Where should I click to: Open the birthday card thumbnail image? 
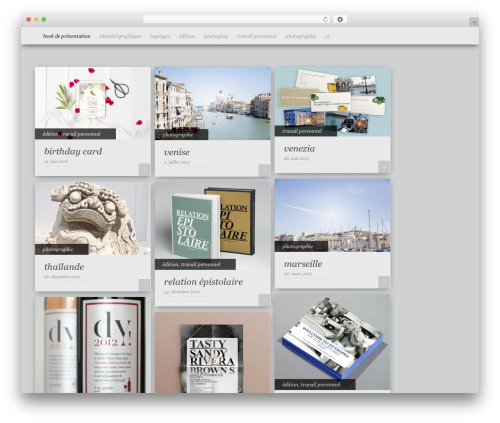pos(93,103)
